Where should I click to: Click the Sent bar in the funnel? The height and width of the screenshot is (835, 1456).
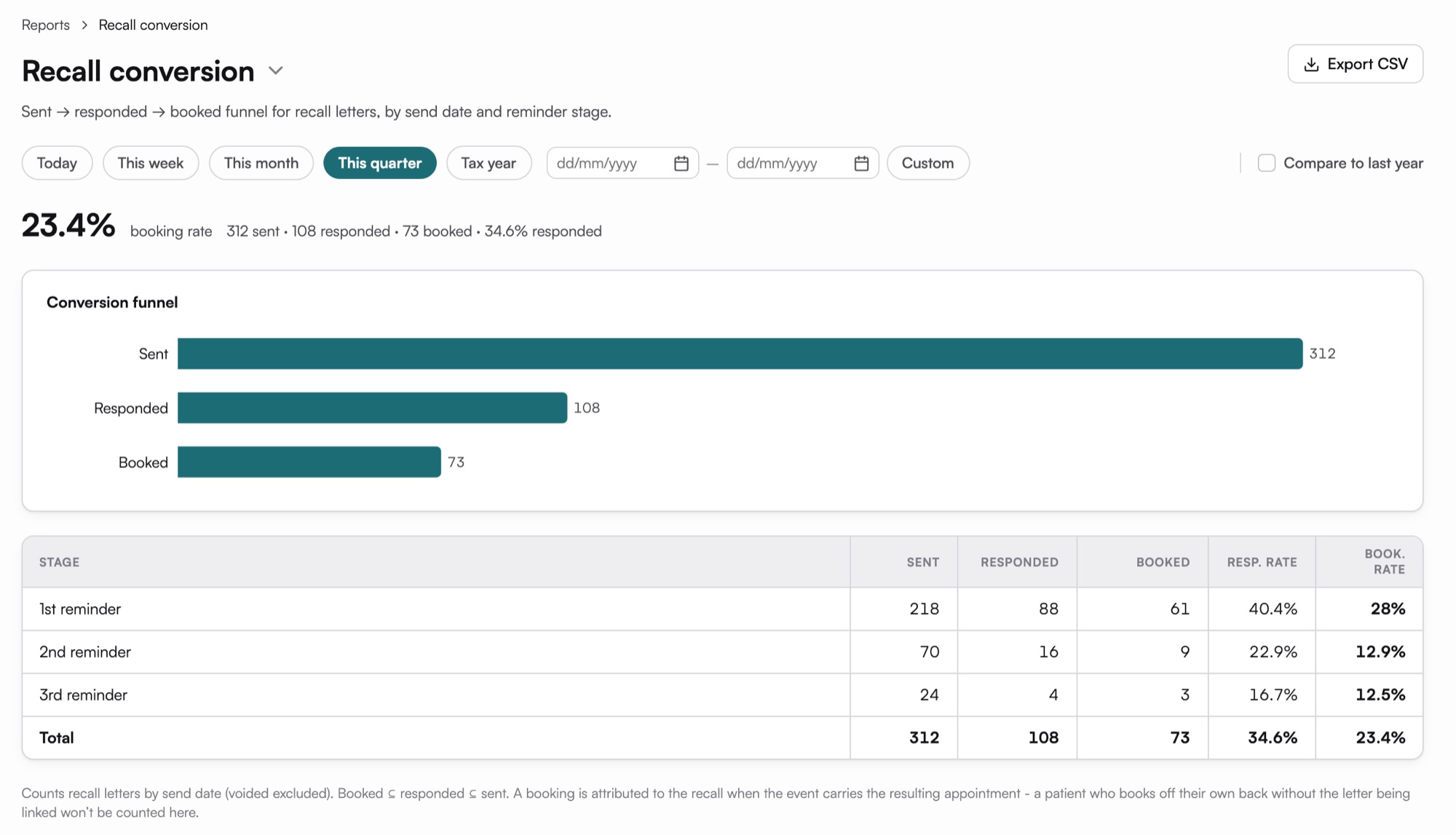click(740, 354)
